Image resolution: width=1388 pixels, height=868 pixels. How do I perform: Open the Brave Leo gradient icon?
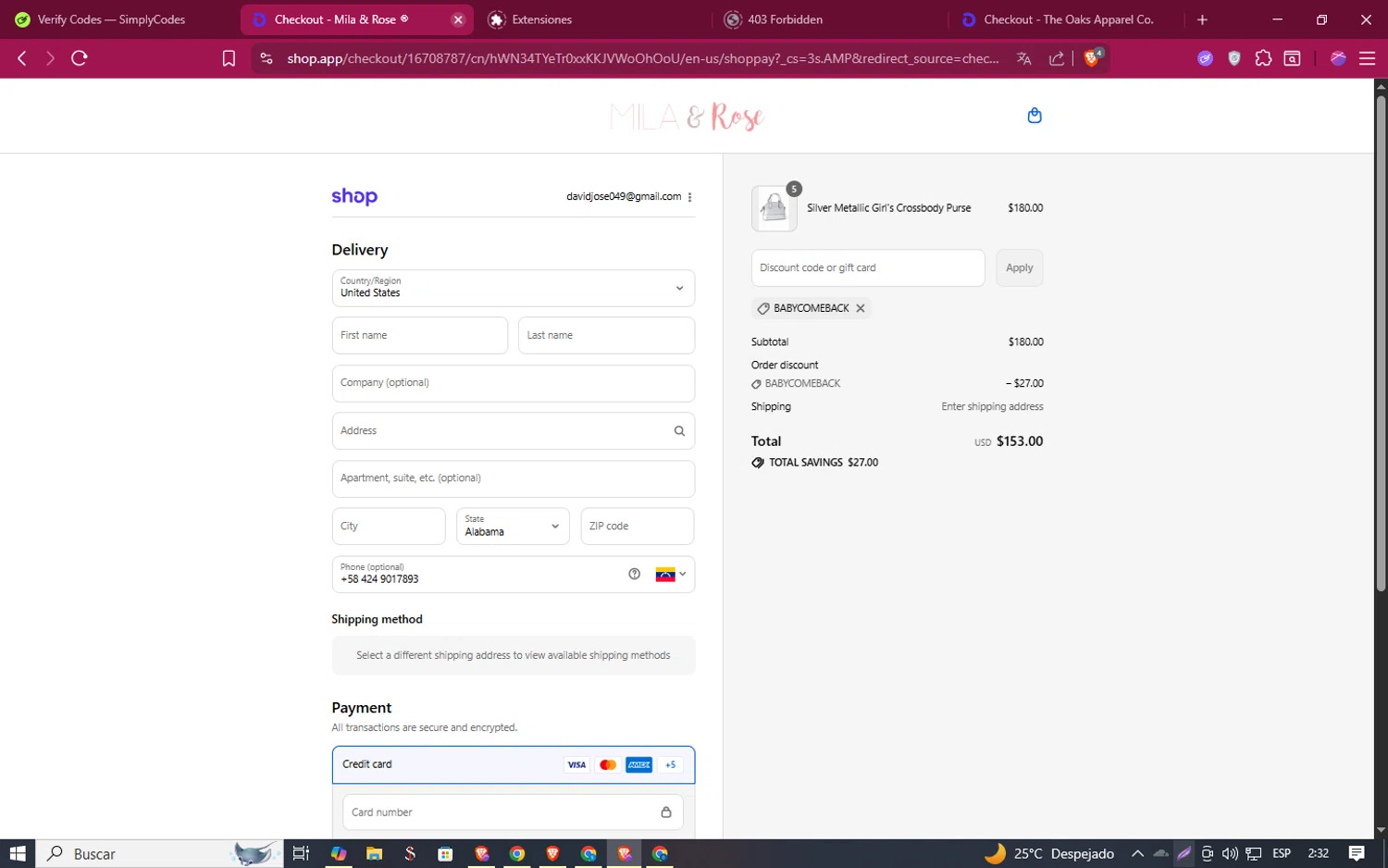(x=1338, y=58)
